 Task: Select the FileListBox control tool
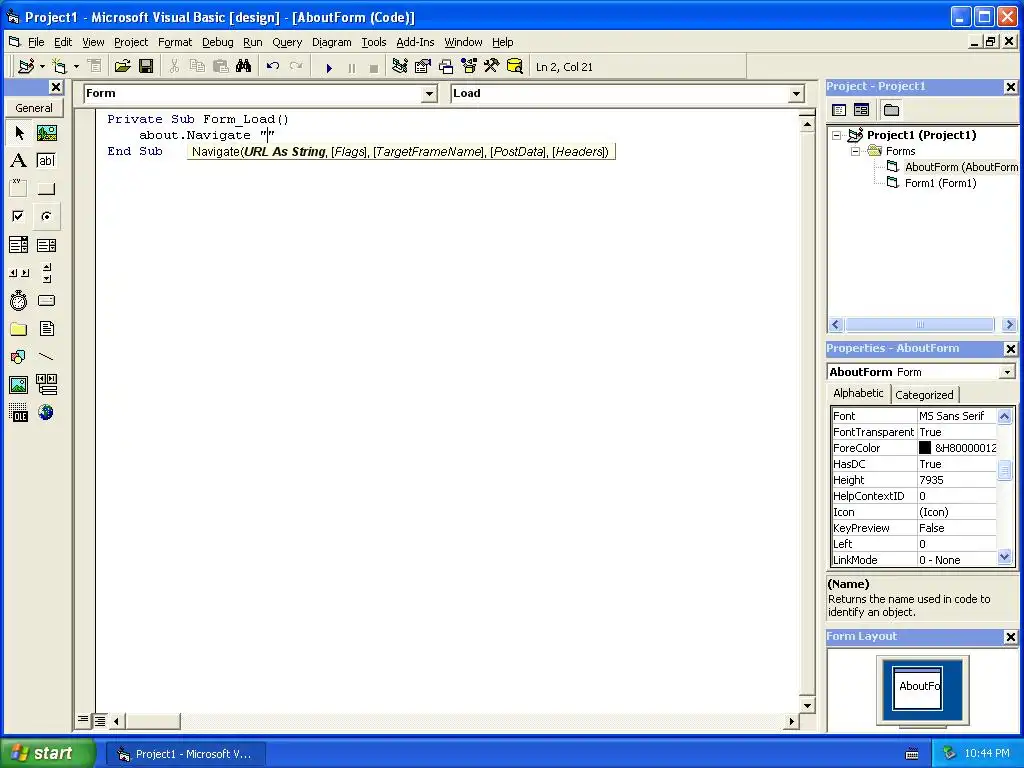tap(46, 328)
